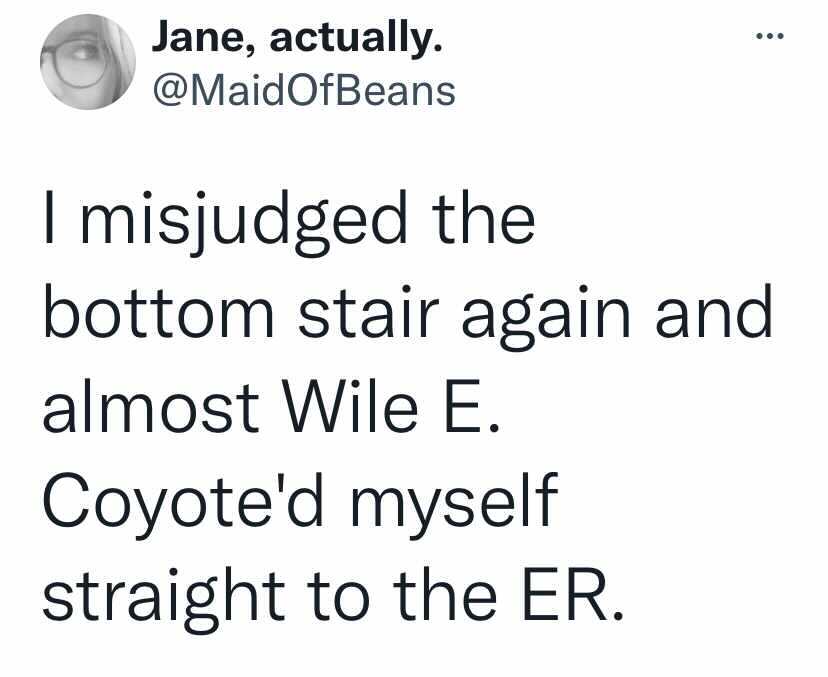Open the "Jane, actually." profile name

tap(297, 37)
